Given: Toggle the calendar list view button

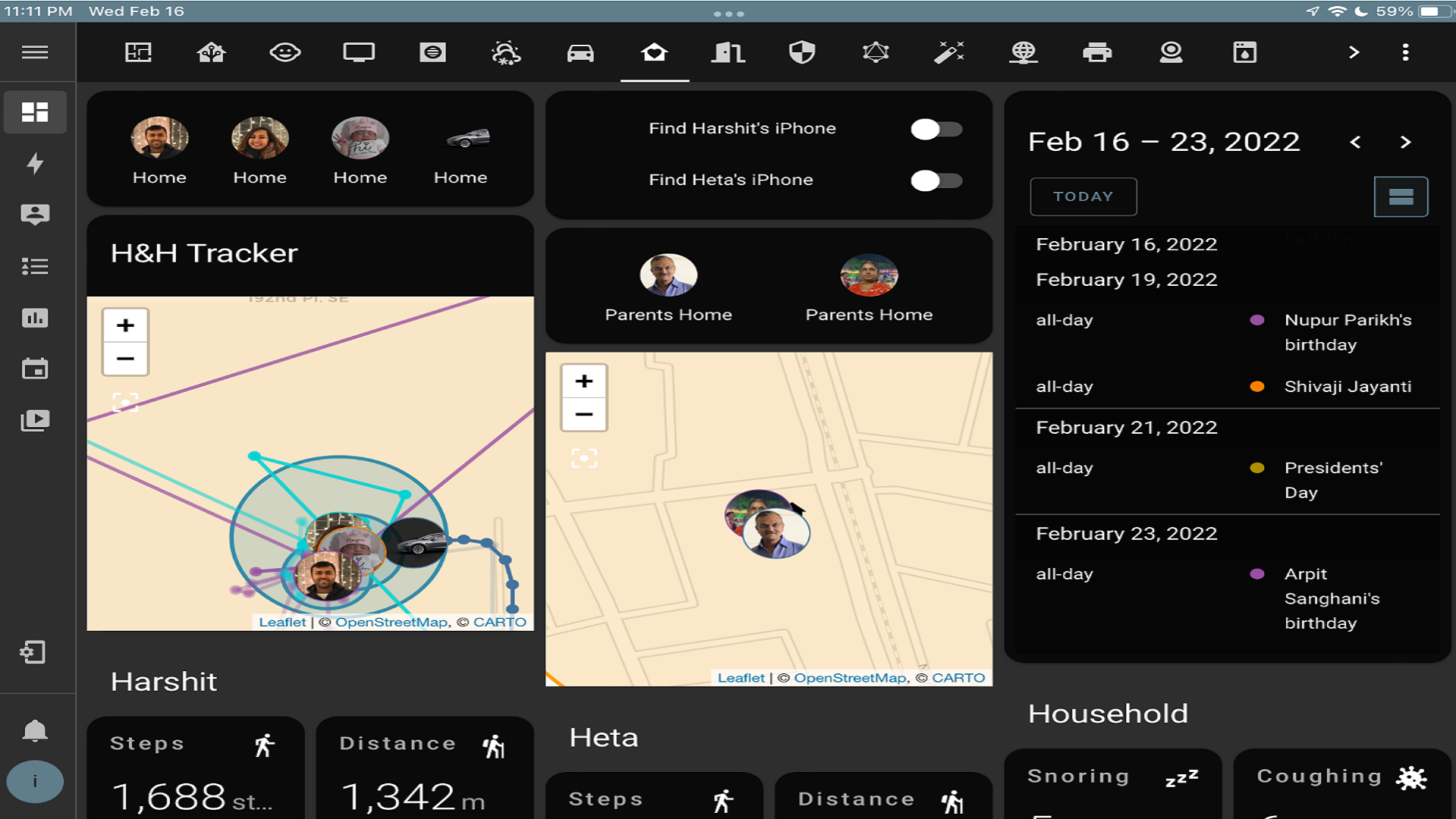Looking at the screenshot, I should tap(1400, 197).
